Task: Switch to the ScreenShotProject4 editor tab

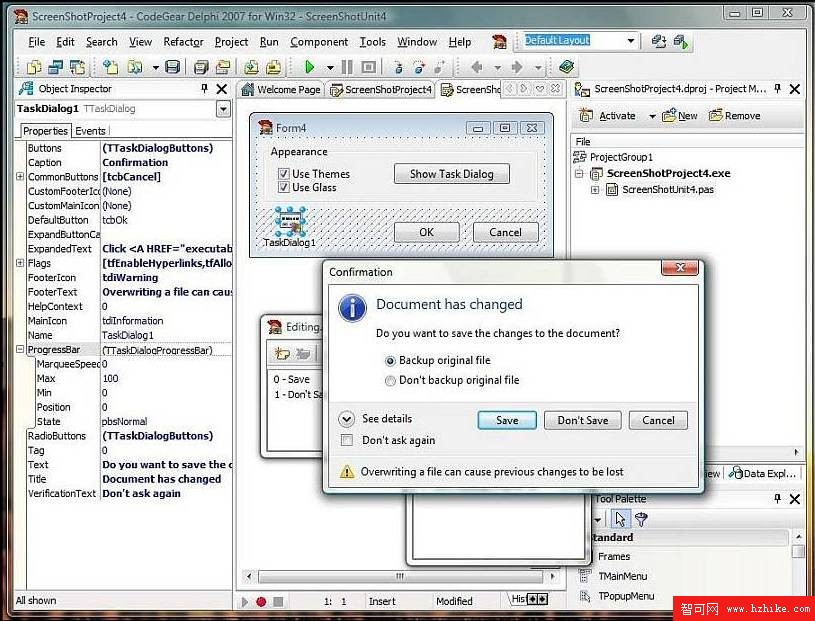Action: click(x=382, y=89)
